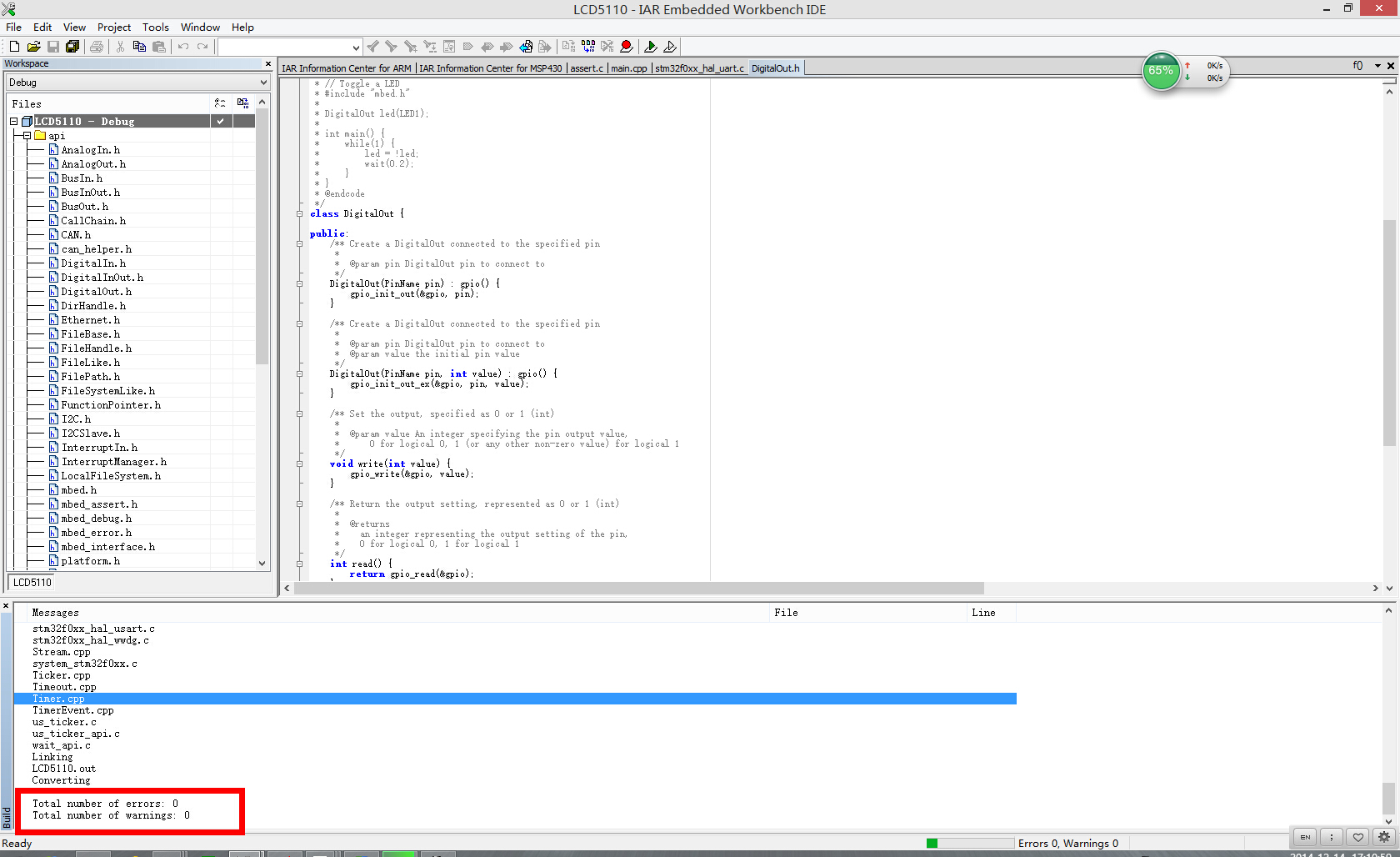Click the 65% green network monitor widget
The image size is (1400, 857).
[1161, 71]
